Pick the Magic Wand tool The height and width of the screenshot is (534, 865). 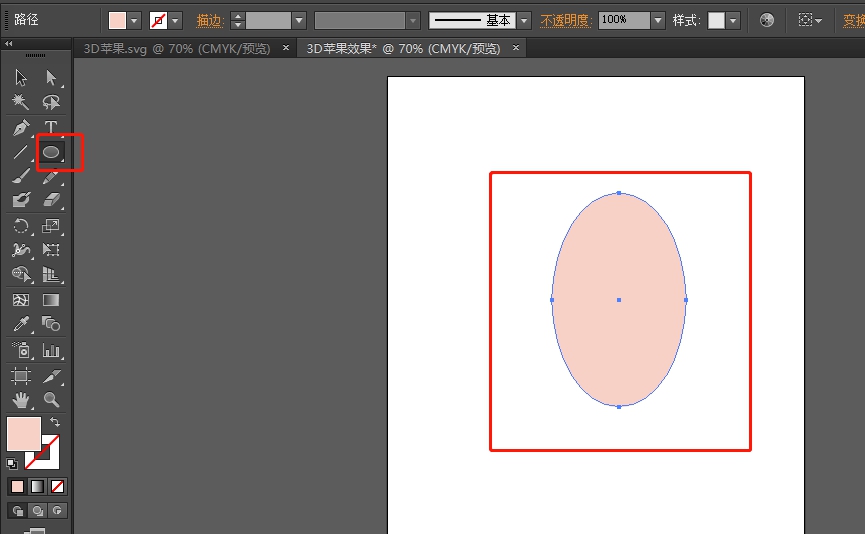coord(21,103)
